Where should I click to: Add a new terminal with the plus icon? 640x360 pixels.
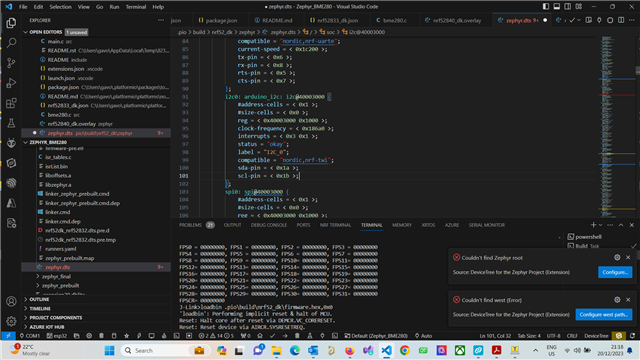tap(593, 225)
